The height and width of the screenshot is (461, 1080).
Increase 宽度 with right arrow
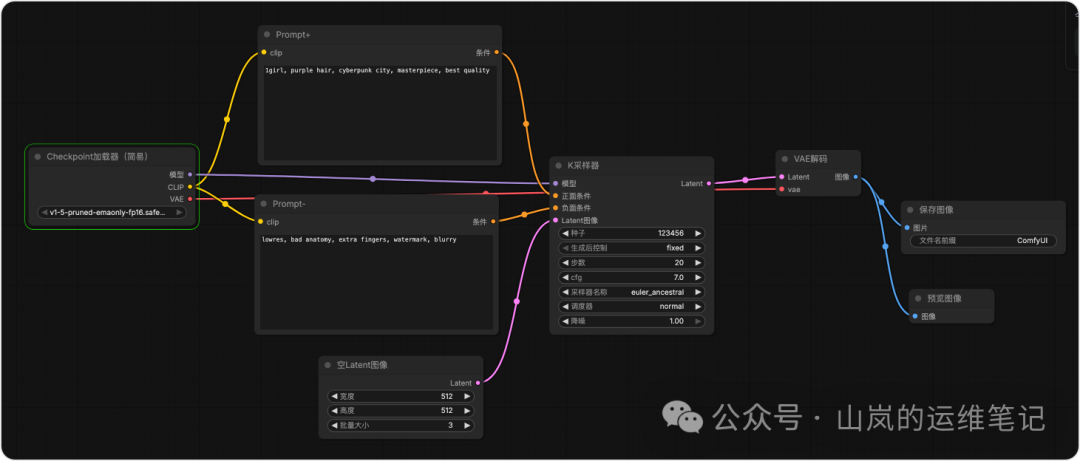pos(466,396)
